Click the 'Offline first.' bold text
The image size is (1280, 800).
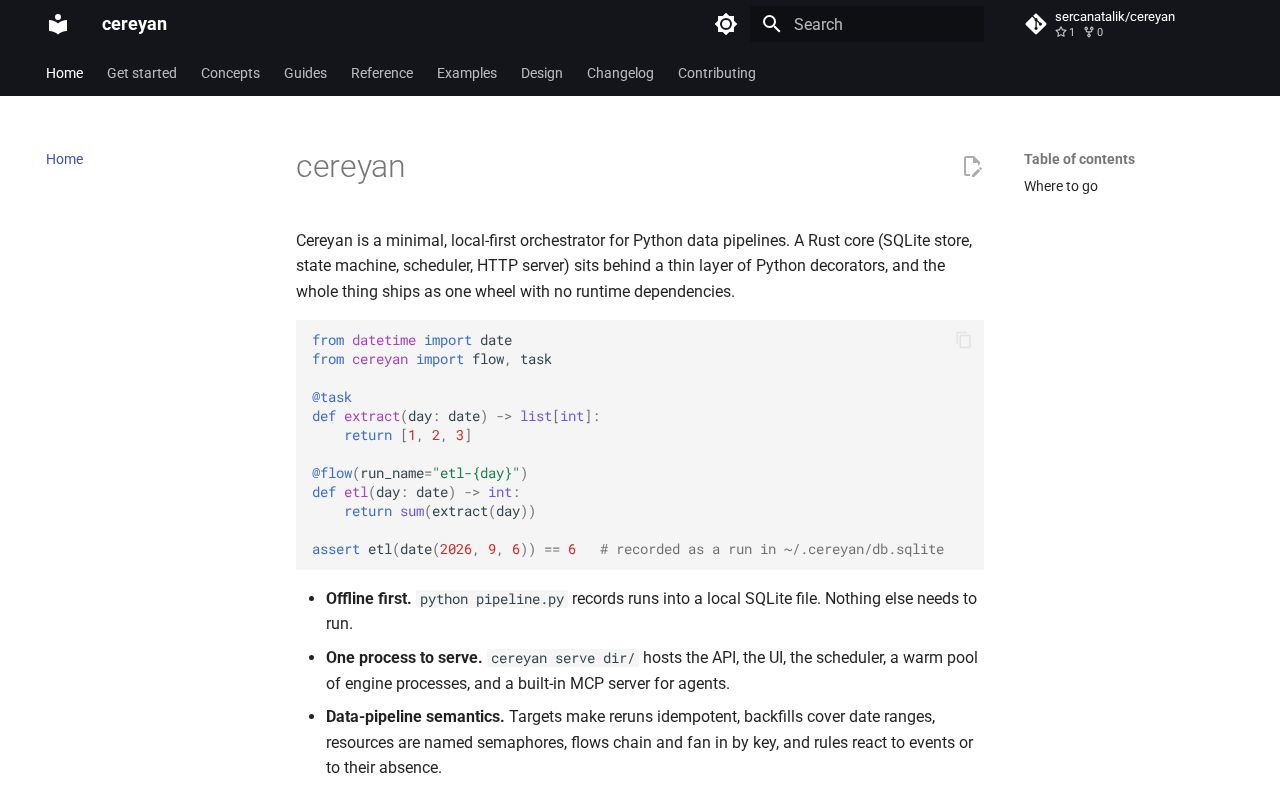coord(368,598)
